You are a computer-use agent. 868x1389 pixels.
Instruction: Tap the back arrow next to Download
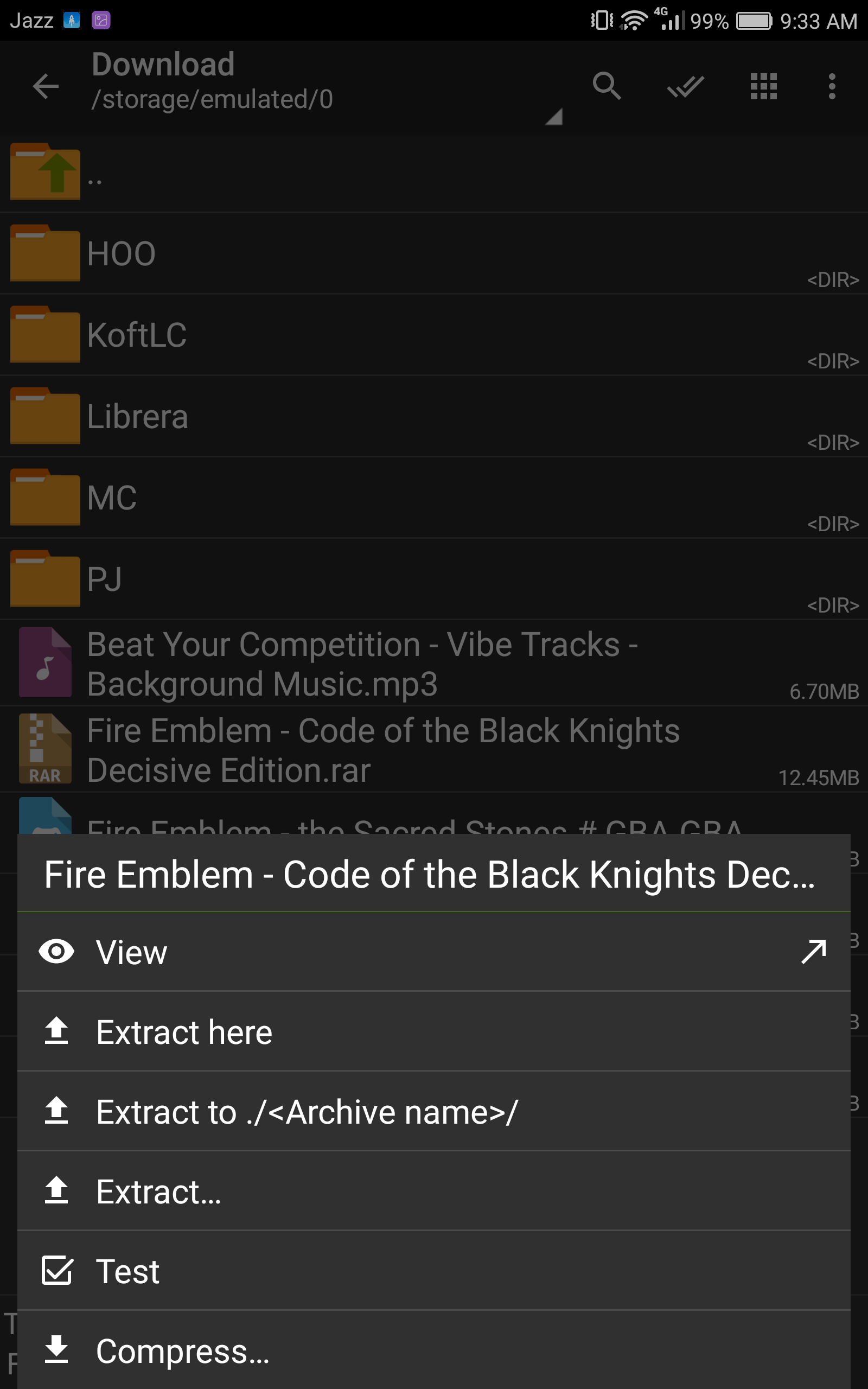click(46, 87)
